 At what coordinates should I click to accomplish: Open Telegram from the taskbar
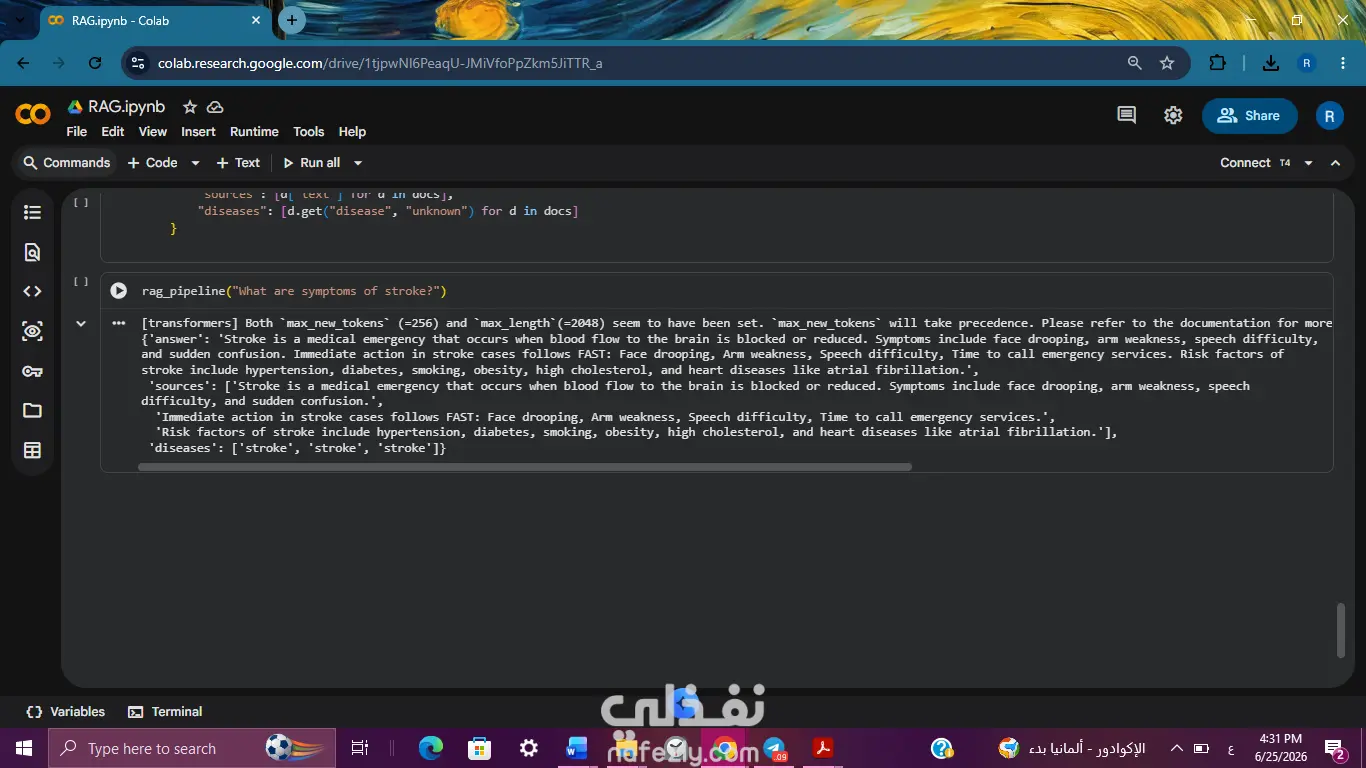click(x=774, y=748)
